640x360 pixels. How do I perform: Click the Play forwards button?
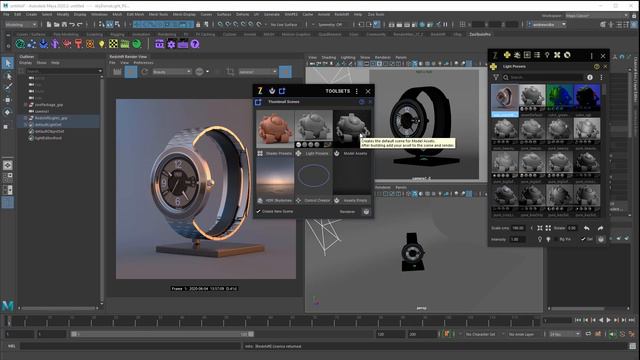click(608, 320)
